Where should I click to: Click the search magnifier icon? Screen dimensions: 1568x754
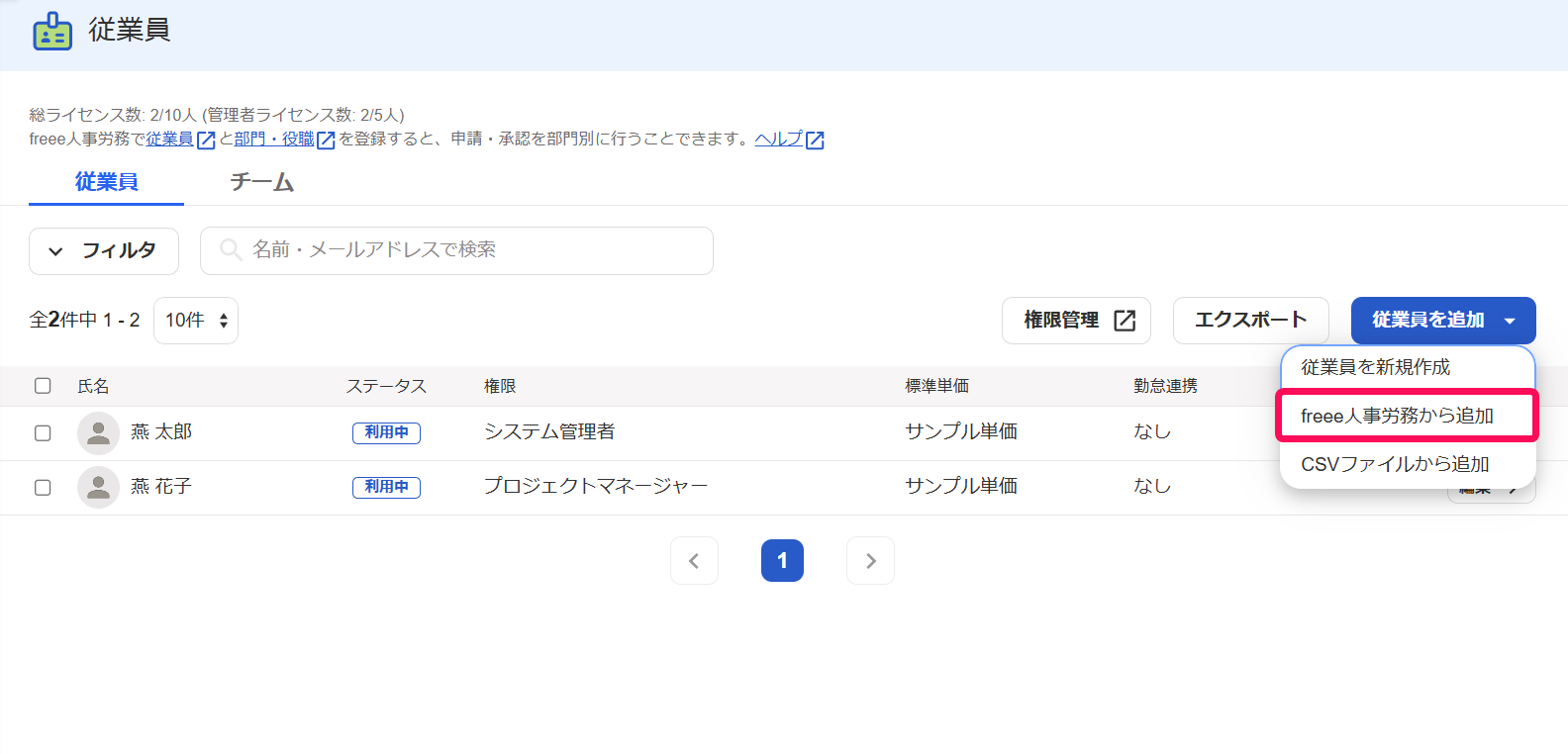231,249
